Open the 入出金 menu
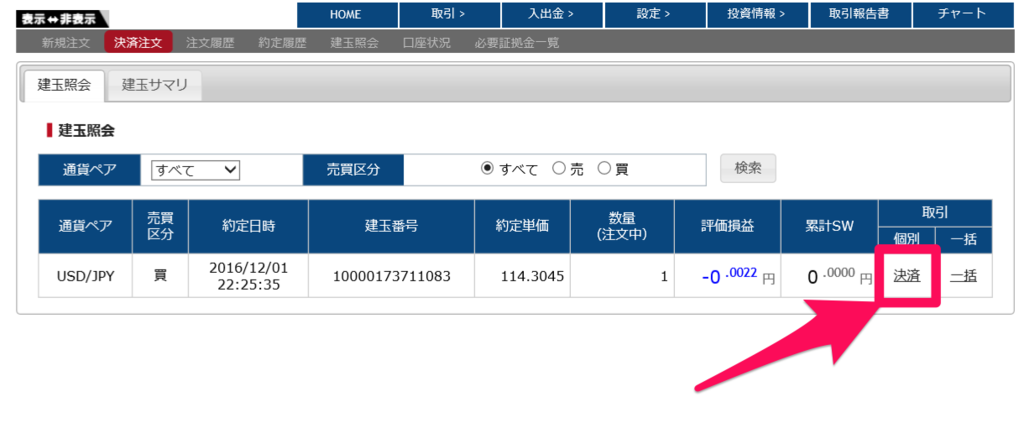The width and height of the screenshot is (1024, 423). pyautogui.click(x=552, y=15)
